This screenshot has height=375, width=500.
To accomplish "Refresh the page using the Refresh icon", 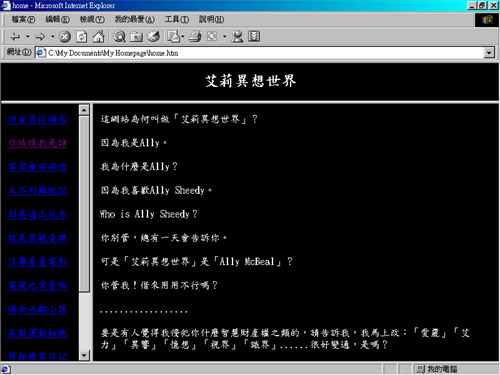I will coord(82,36).
